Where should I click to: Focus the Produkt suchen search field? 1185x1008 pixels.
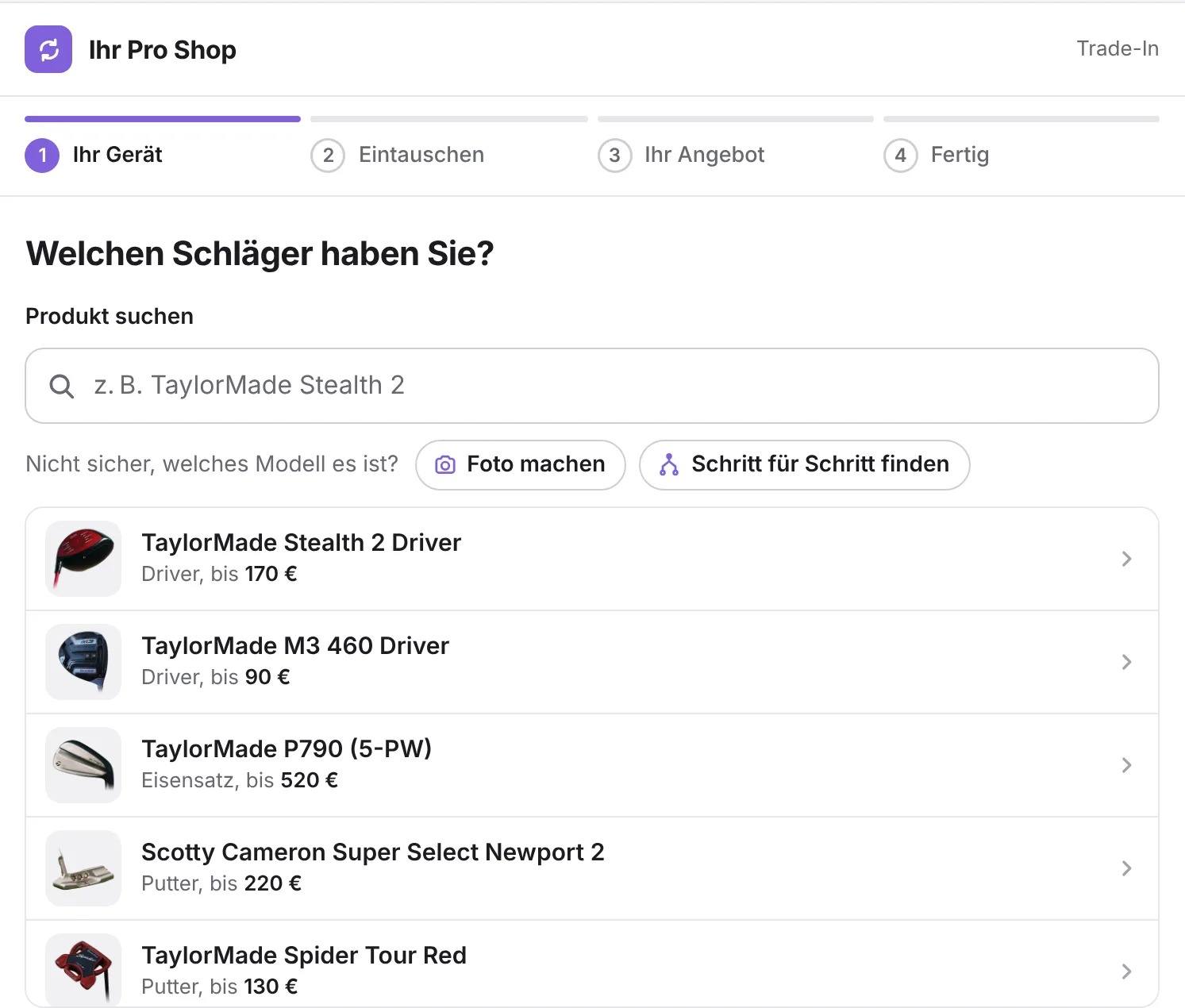(x=592, y=386)
